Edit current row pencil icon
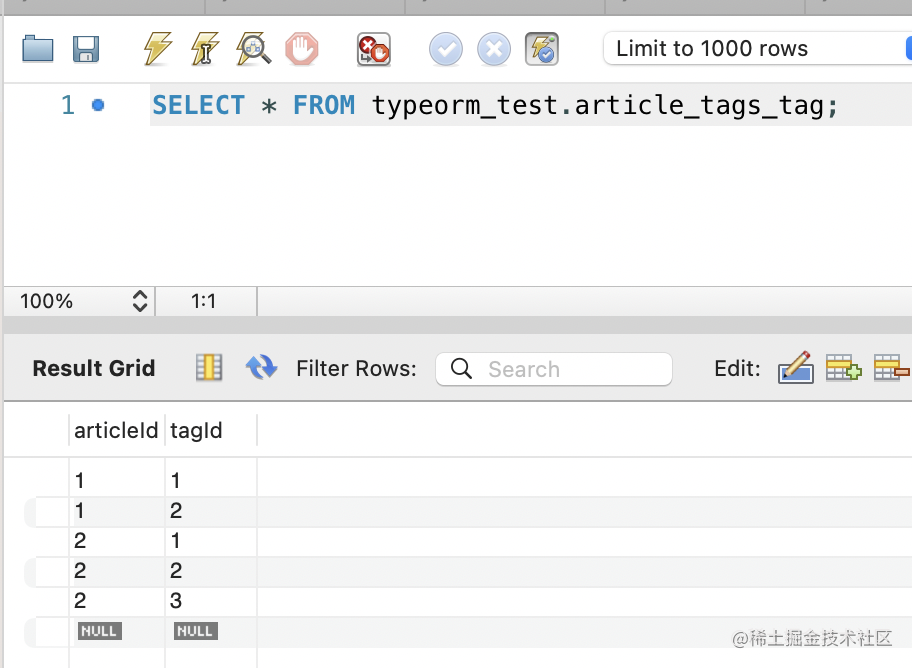The image size is (912, 668). (795, 368)
